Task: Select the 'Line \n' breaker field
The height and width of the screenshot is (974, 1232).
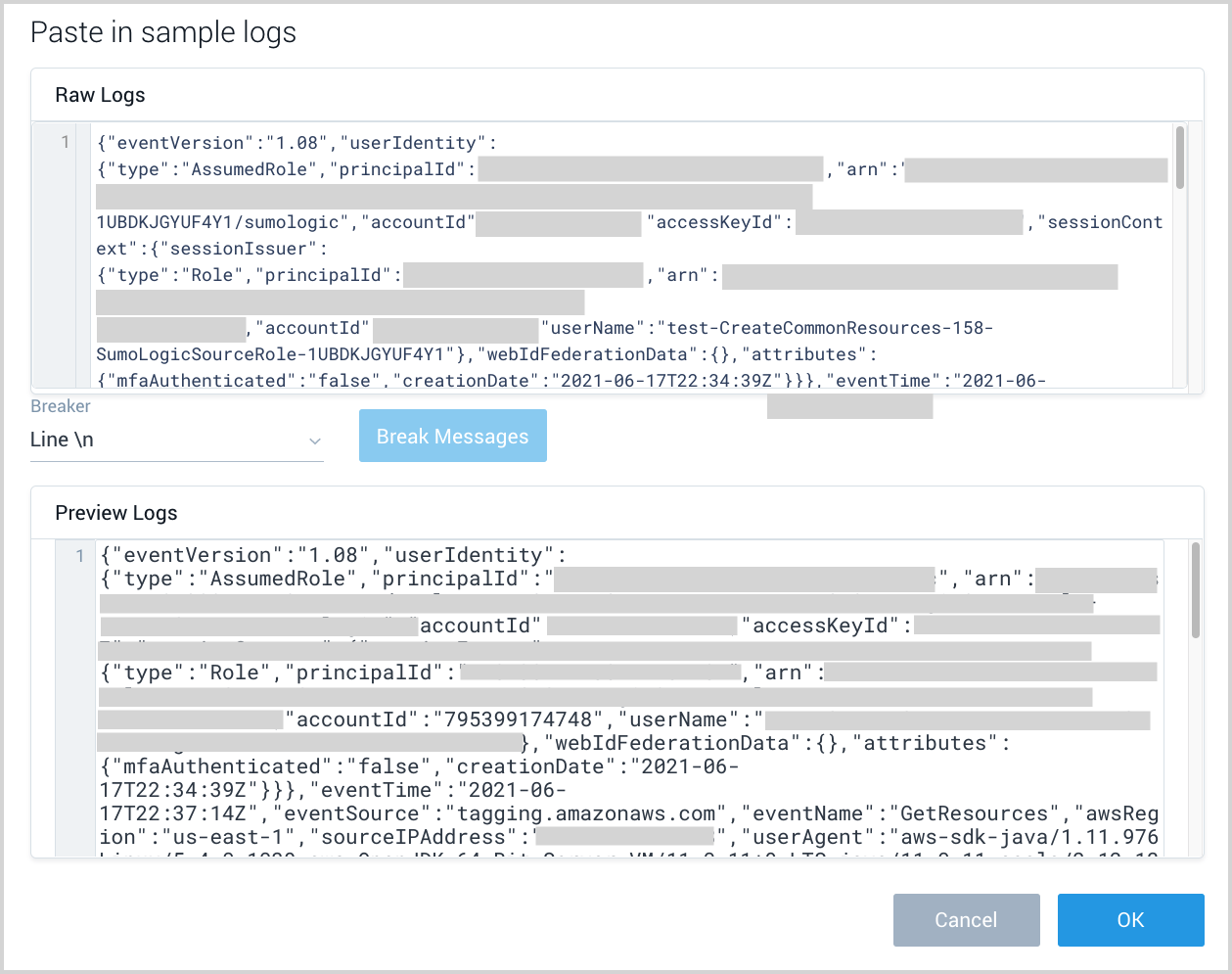Action: click(x=166, y=440)
